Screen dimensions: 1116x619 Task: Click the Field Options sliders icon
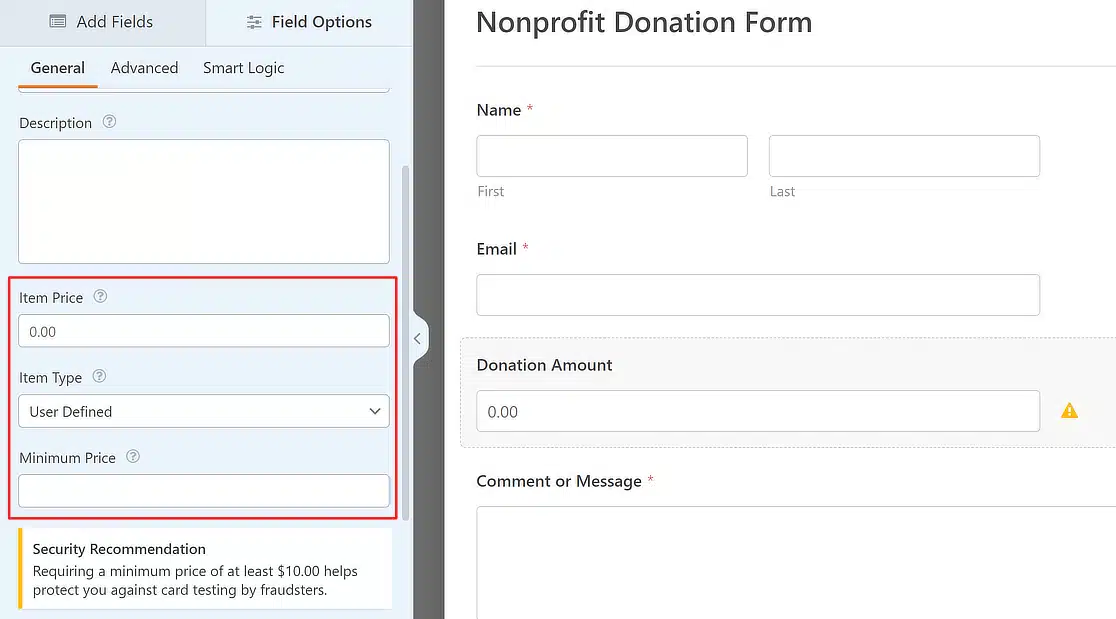coord(254,22)
